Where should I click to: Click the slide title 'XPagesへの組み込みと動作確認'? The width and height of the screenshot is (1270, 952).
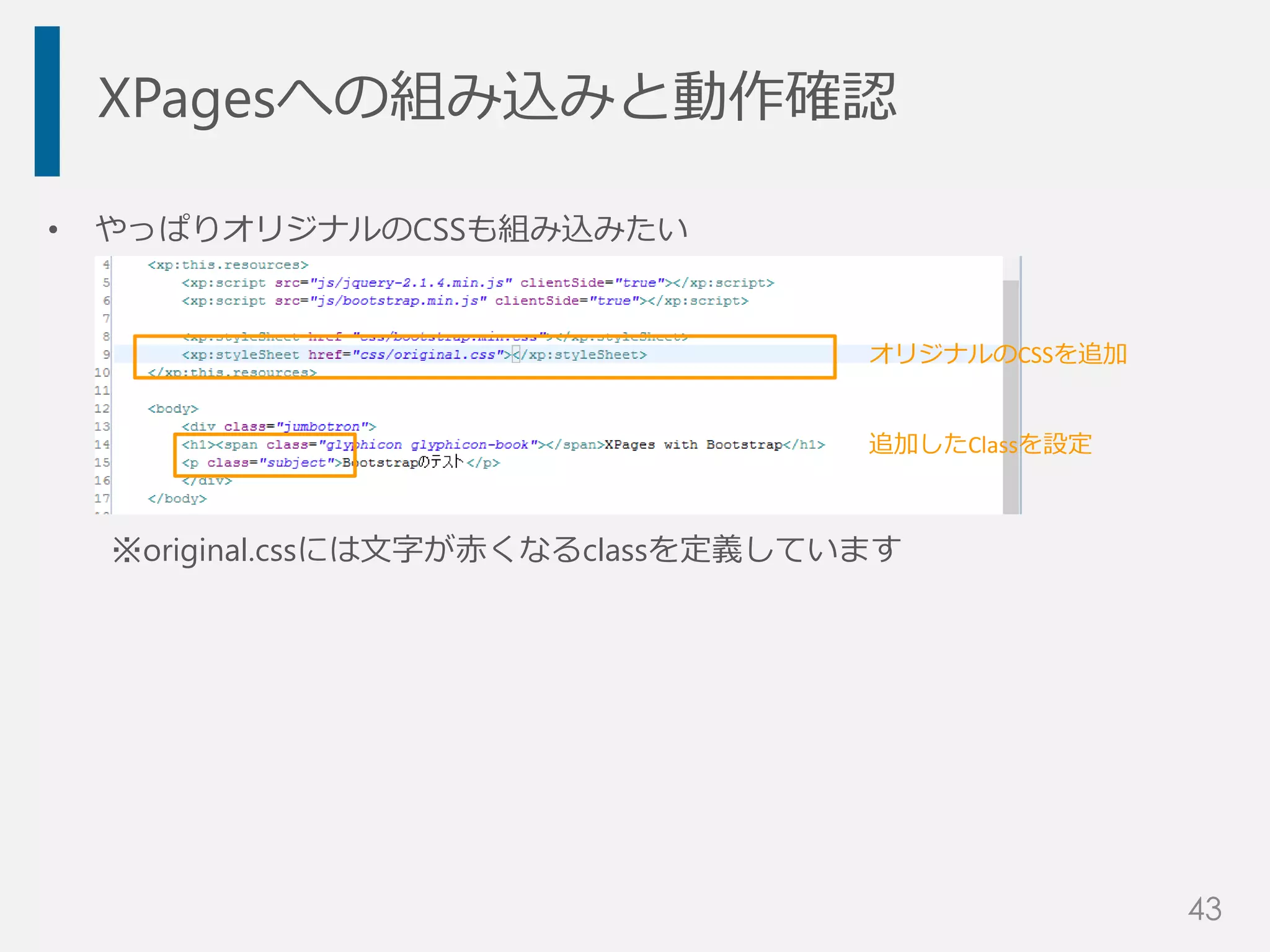[x=497, y=97]
